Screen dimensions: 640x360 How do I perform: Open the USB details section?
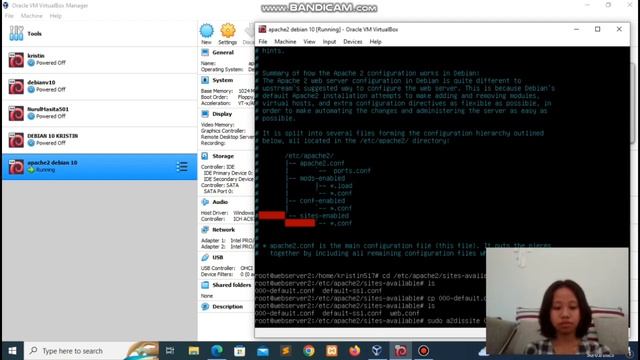click(x=218, y=258)
